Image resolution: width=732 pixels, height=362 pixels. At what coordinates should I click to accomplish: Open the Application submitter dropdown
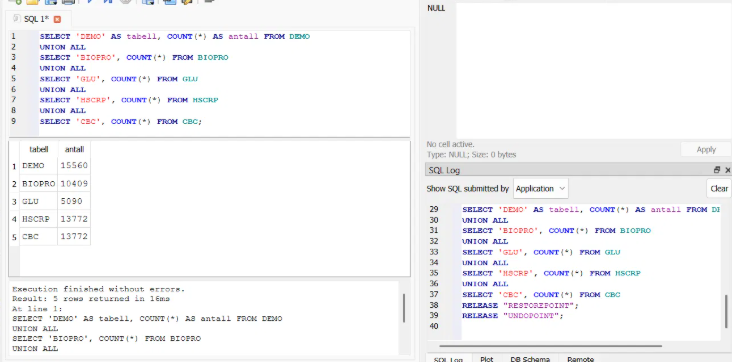coord(541,189)
